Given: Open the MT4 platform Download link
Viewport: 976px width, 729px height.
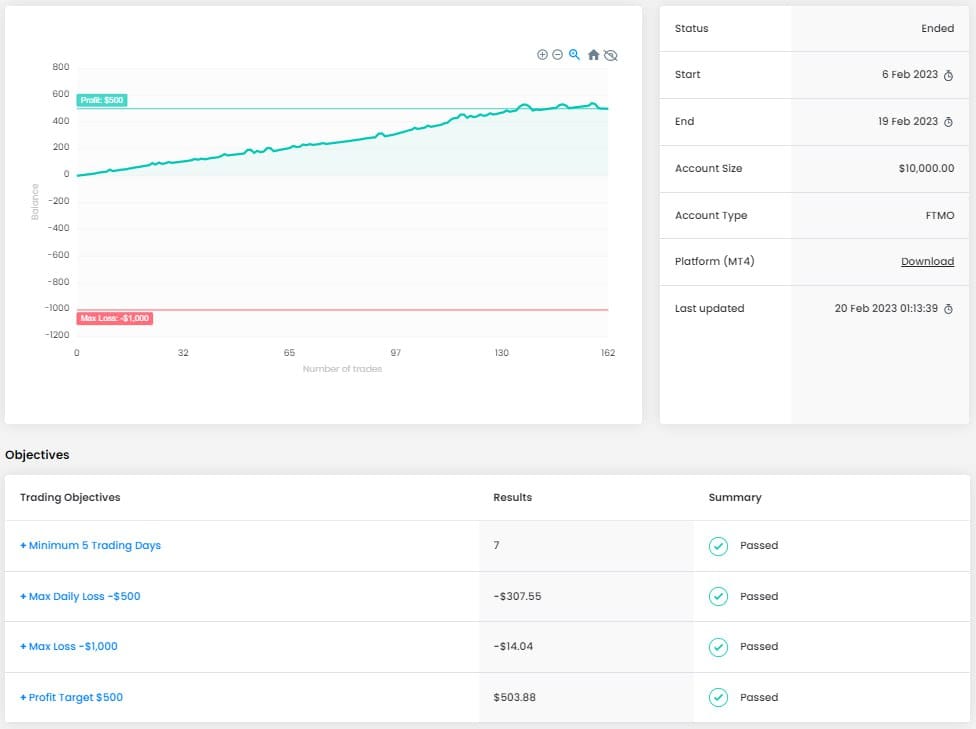Looking at the screenshot, I should click(927, 261).
